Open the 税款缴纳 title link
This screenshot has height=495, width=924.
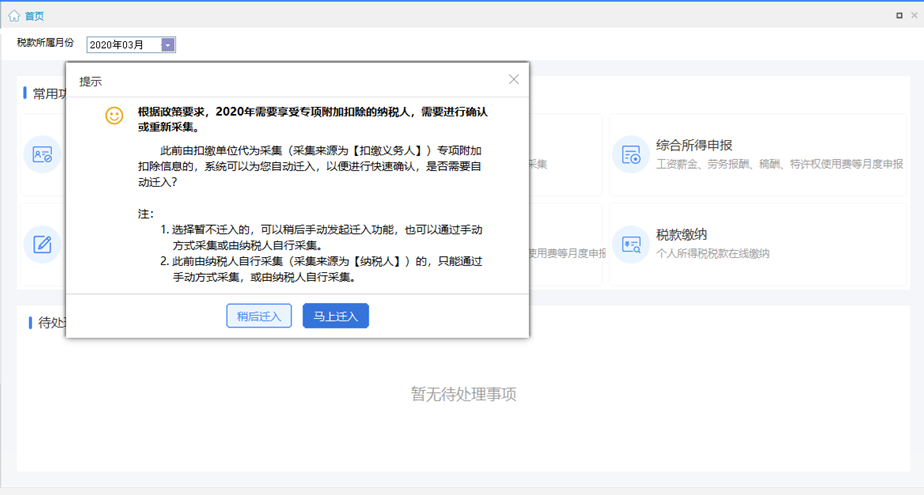[682, 235]
